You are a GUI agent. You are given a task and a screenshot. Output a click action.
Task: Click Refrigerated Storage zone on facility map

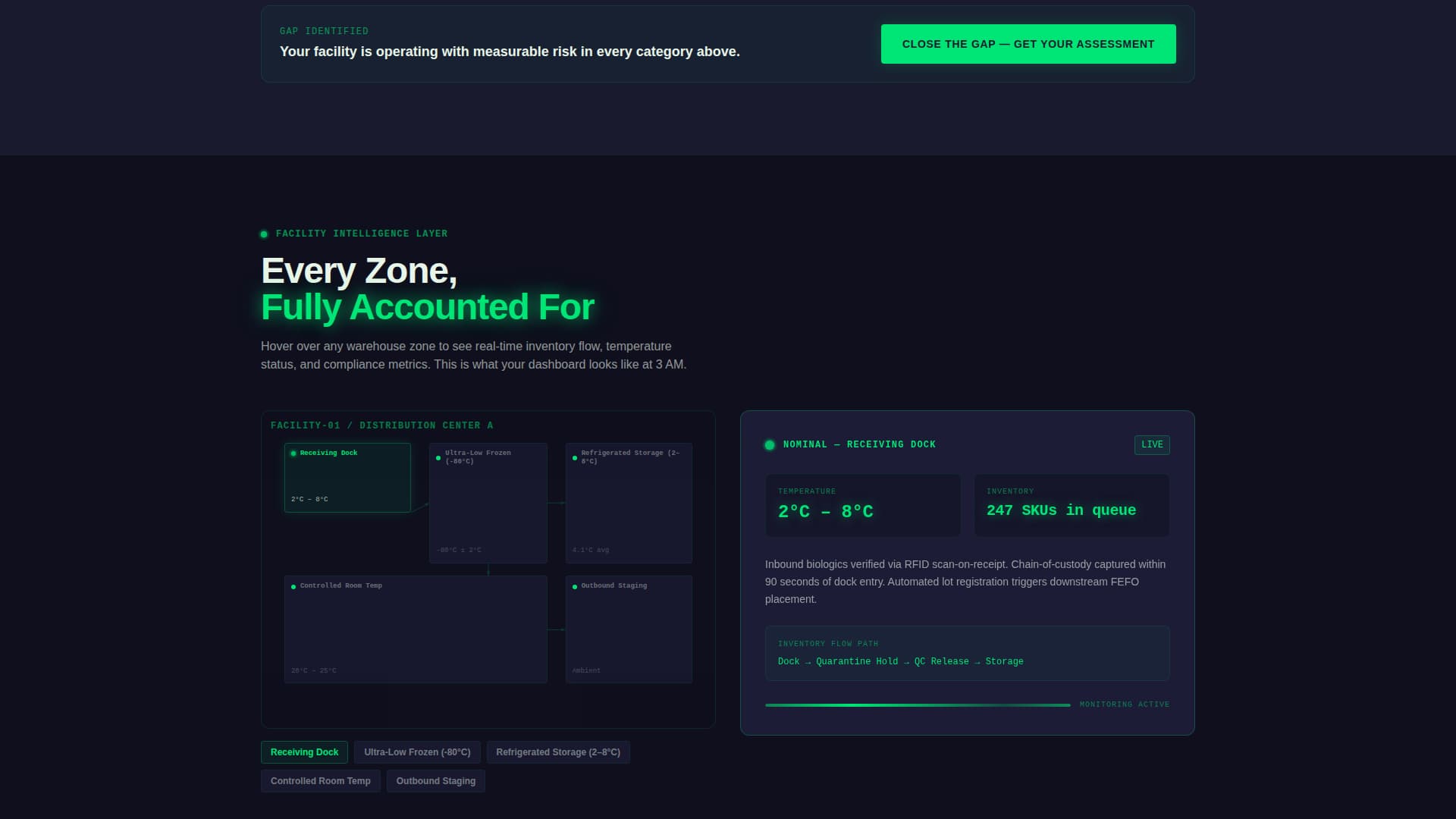click(629, 503)
